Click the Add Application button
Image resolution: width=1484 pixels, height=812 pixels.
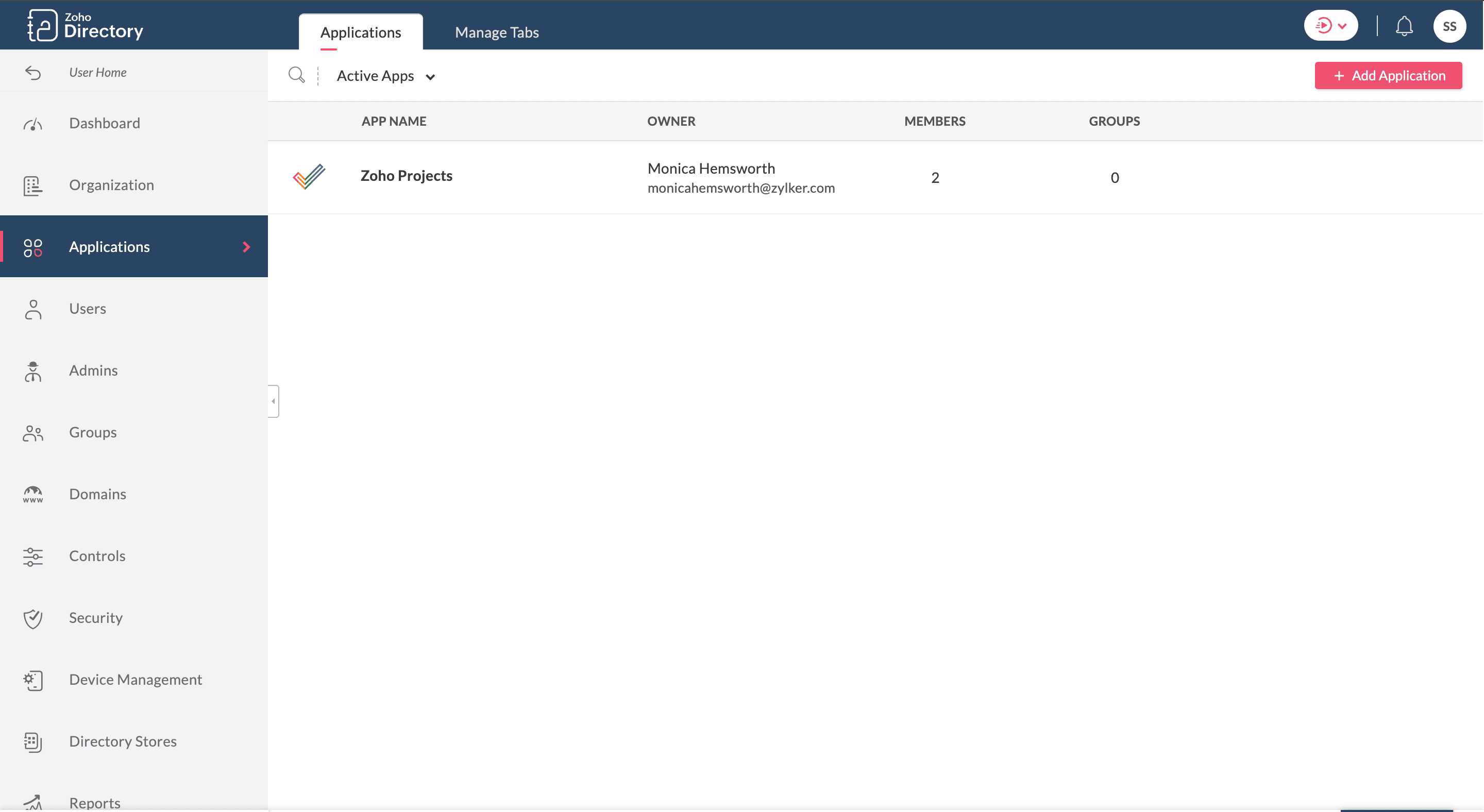coord(1388,75)
